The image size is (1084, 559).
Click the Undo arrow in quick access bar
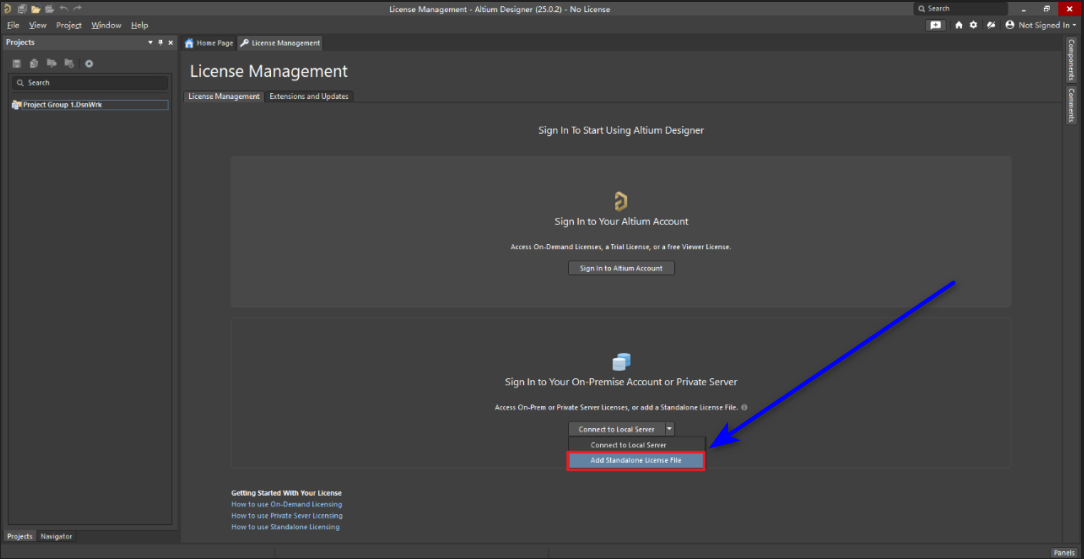pyautogui.click(x=64, y=8)
